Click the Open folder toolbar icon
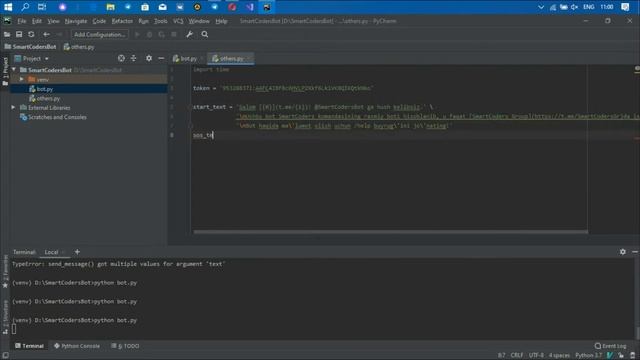The width and height of the screenshot is (640, 360). pyautogui.click(x=7, y=34)
